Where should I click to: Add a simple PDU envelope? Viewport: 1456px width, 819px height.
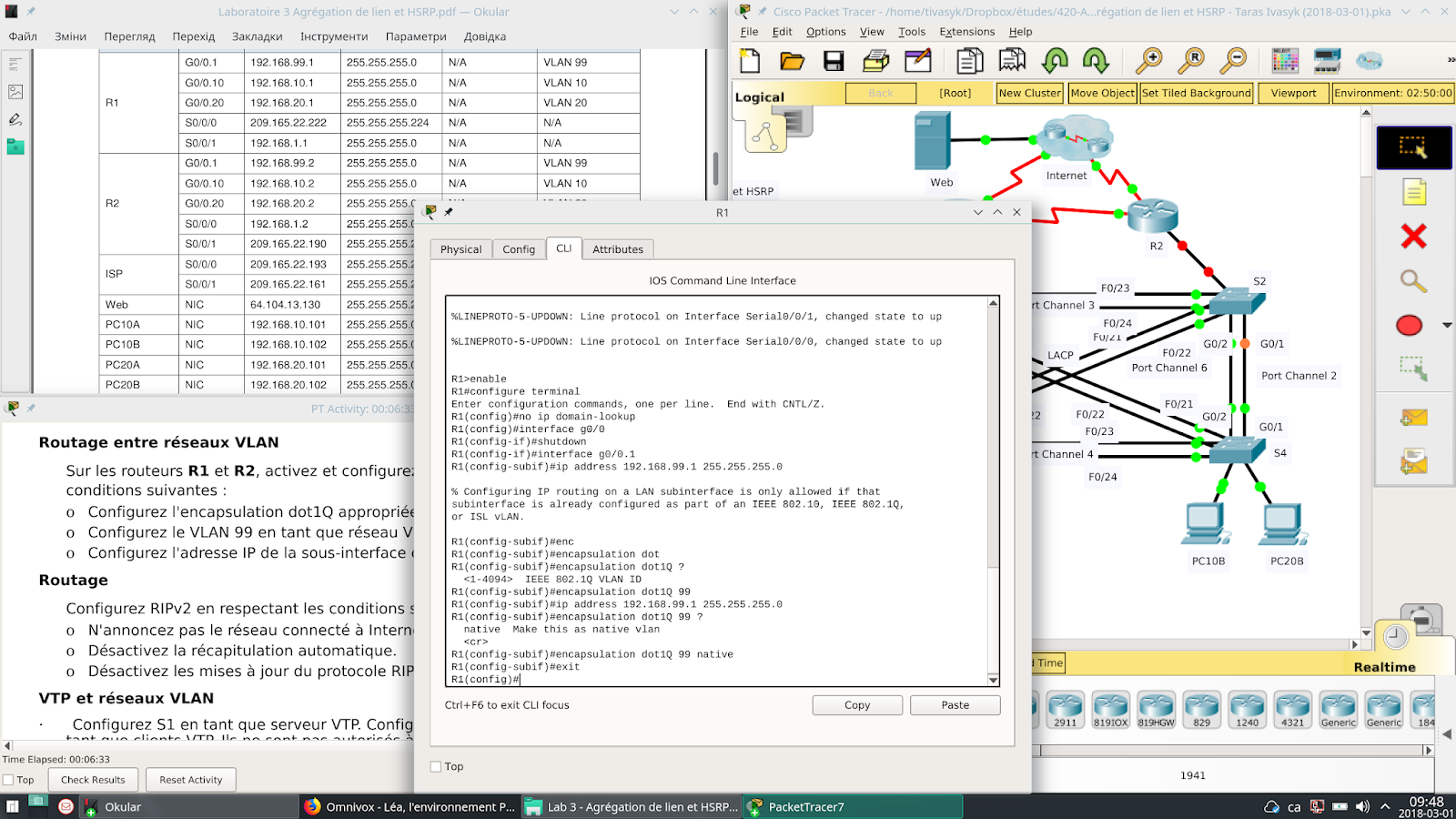point(1413,418)
